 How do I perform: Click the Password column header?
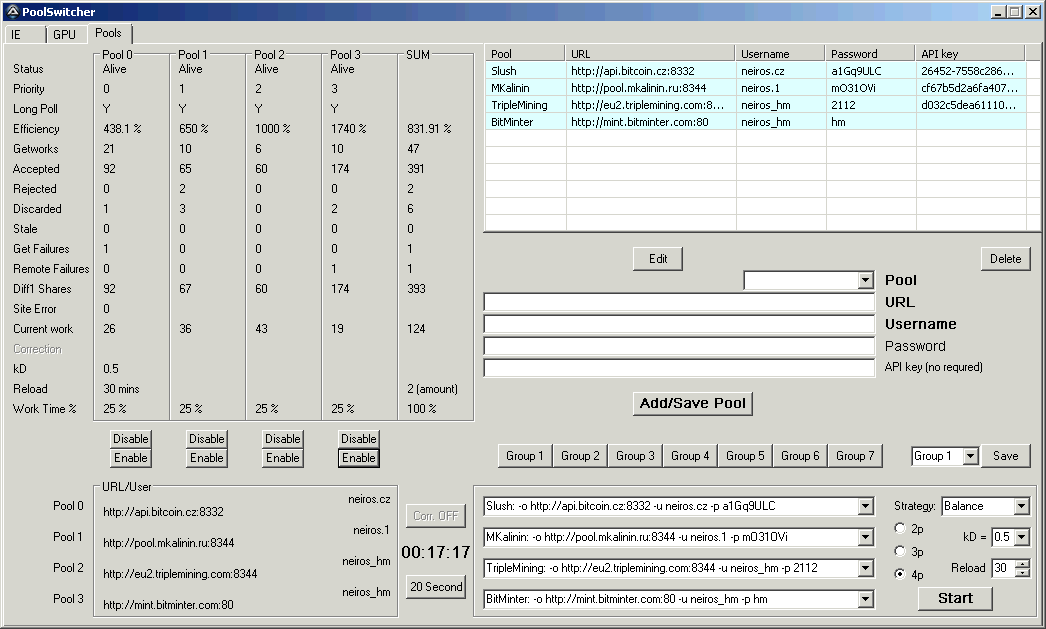(x=871, y=54)
